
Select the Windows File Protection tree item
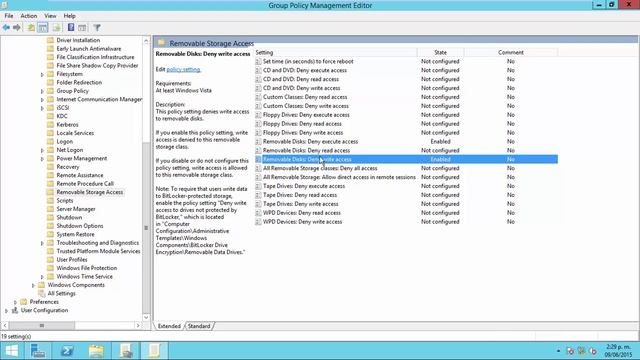click(x=87, y=268)
